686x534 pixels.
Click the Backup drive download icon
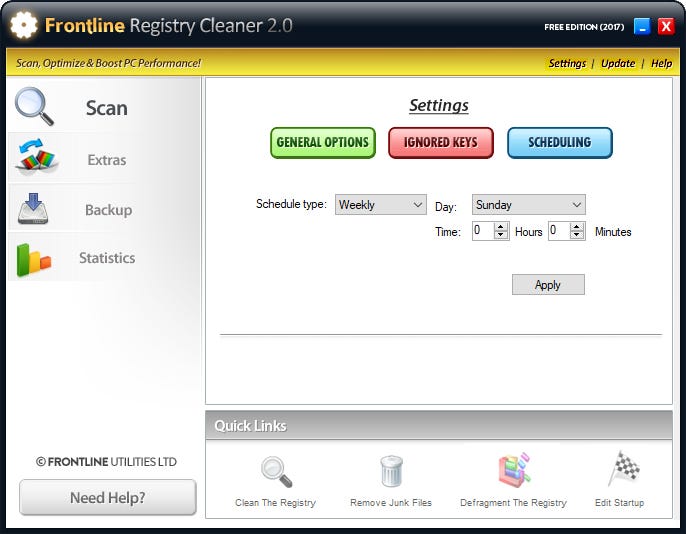pos(33,209)
